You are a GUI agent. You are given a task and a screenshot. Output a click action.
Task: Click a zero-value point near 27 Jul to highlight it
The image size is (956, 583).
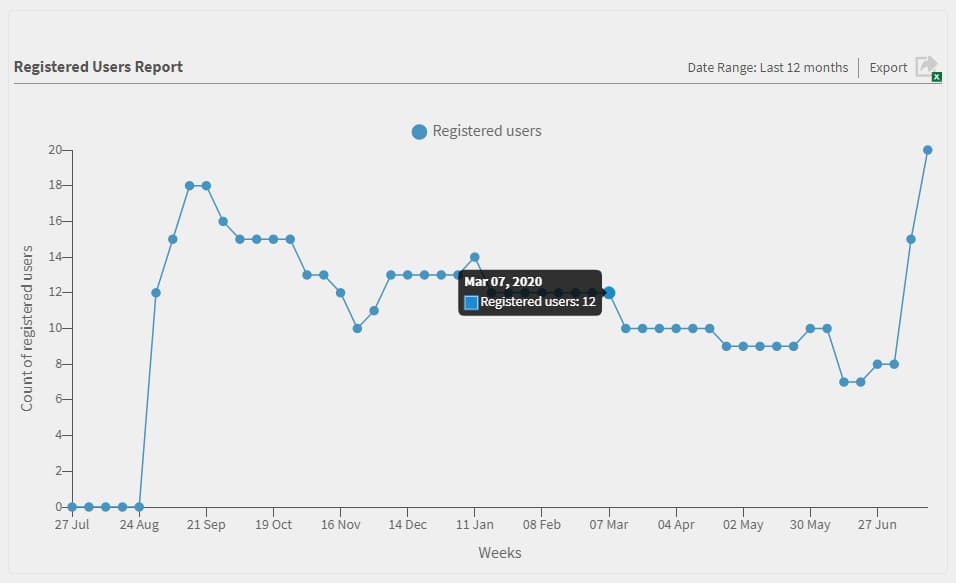pyautogui.click(x=70, y=506)
